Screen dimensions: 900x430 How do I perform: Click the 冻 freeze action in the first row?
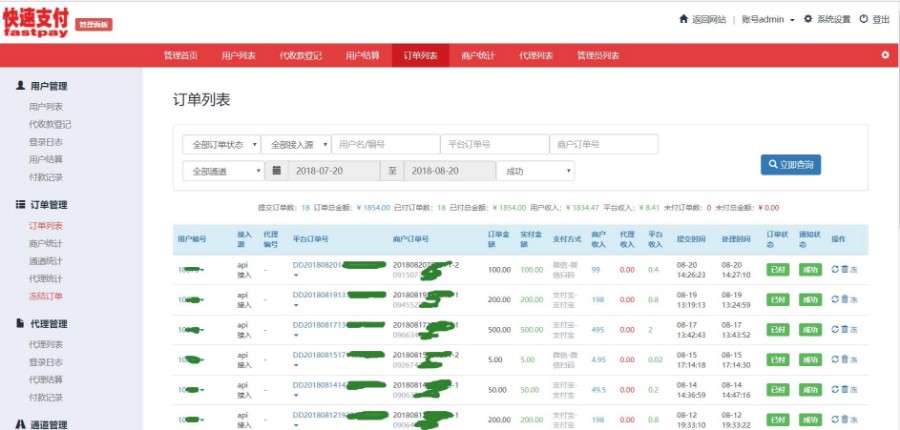[855, 269]
